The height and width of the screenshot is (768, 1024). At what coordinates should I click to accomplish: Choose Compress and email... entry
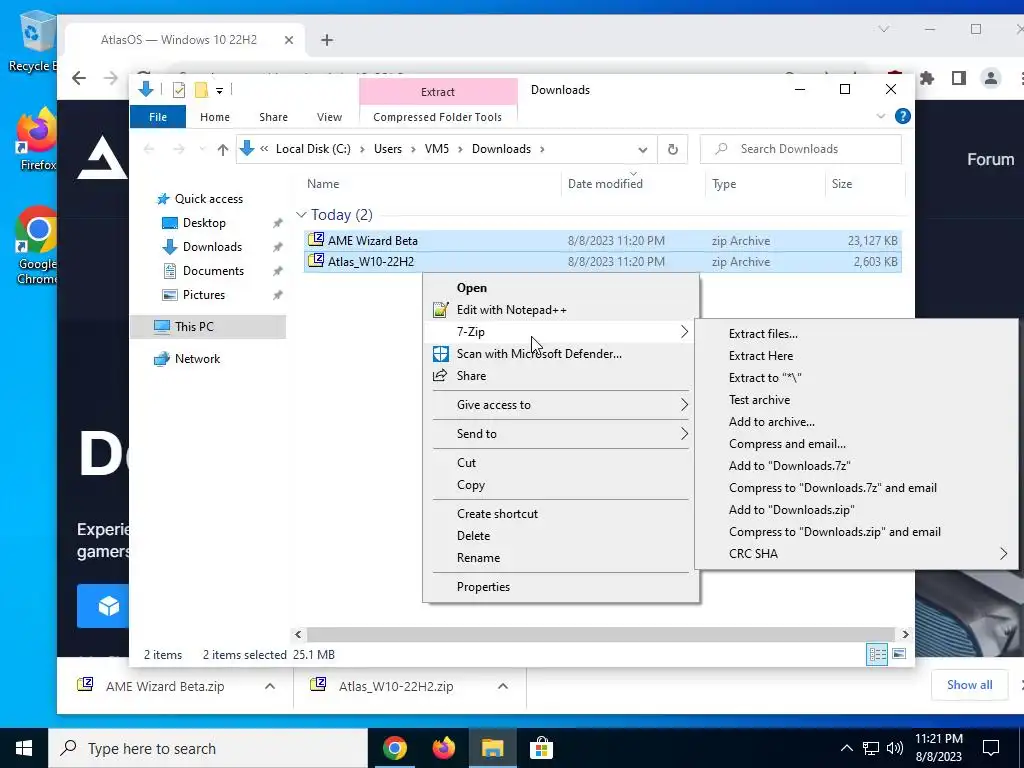click(787, 444)
